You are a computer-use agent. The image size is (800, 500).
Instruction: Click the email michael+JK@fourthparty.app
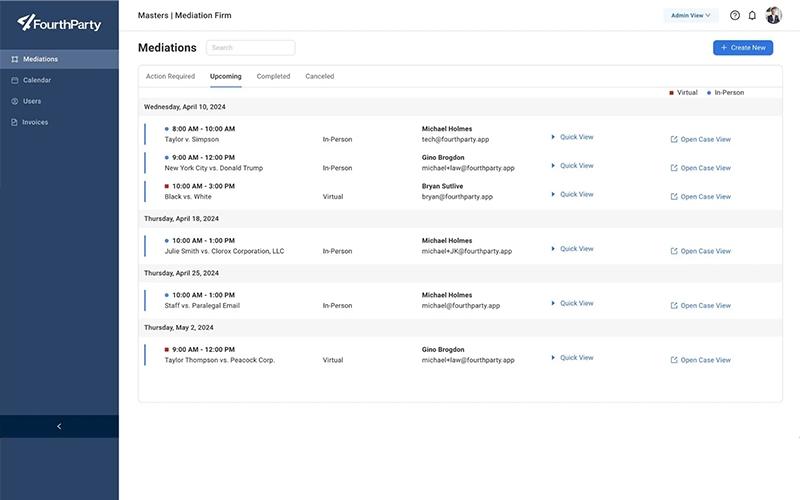467,251
